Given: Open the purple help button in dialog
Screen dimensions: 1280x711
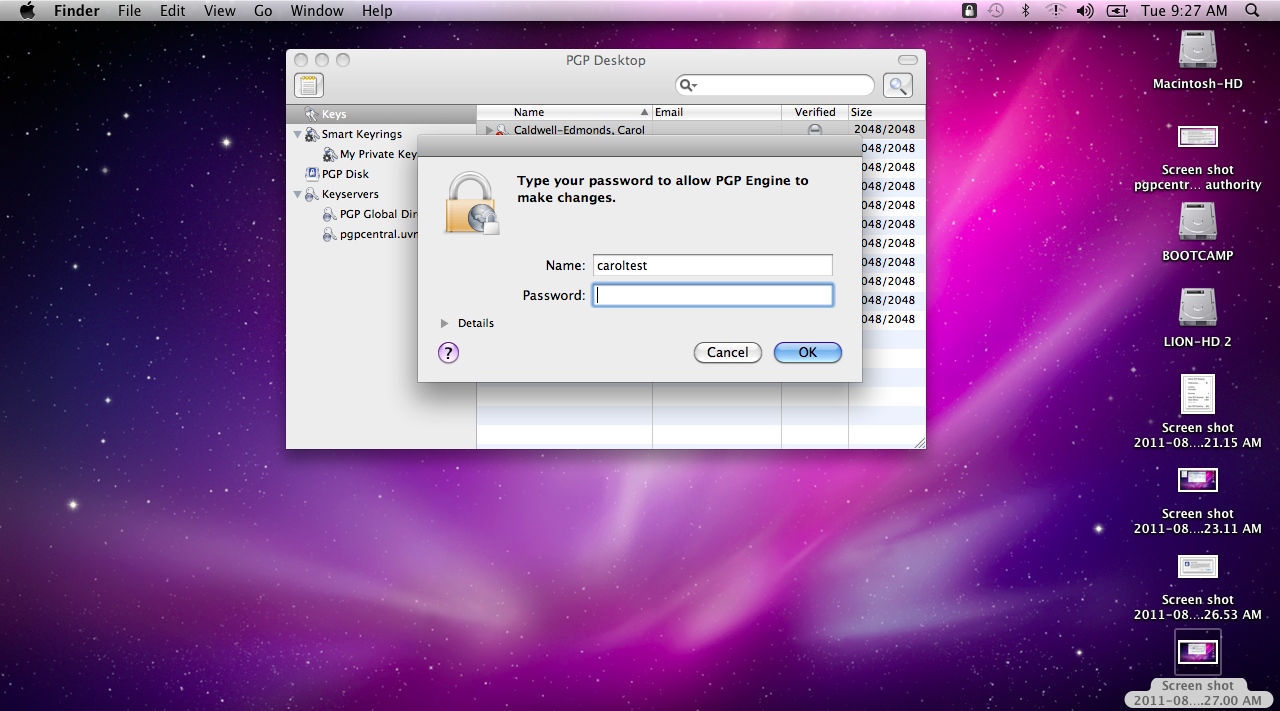Looking at the screenshot, I should click(x=448, y=352).
